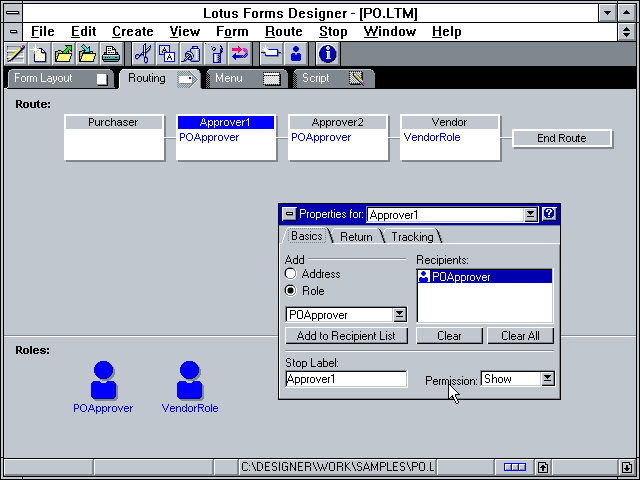Click the up arrow page icon in status bar

point(543,467)
